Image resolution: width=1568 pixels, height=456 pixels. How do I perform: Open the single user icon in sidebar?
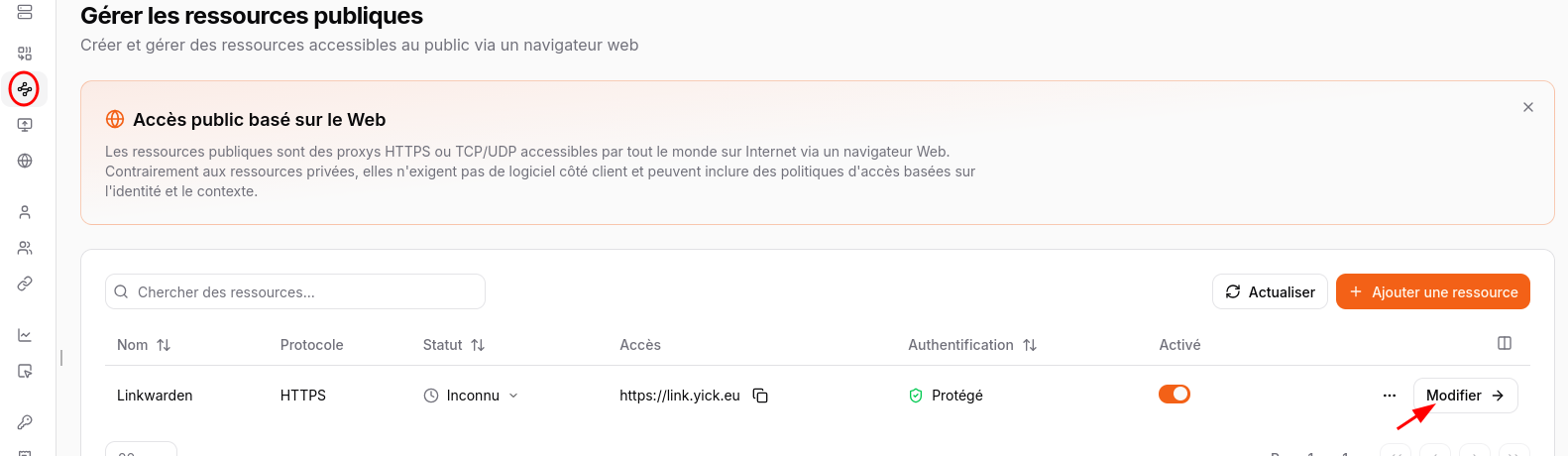(25, 212)
